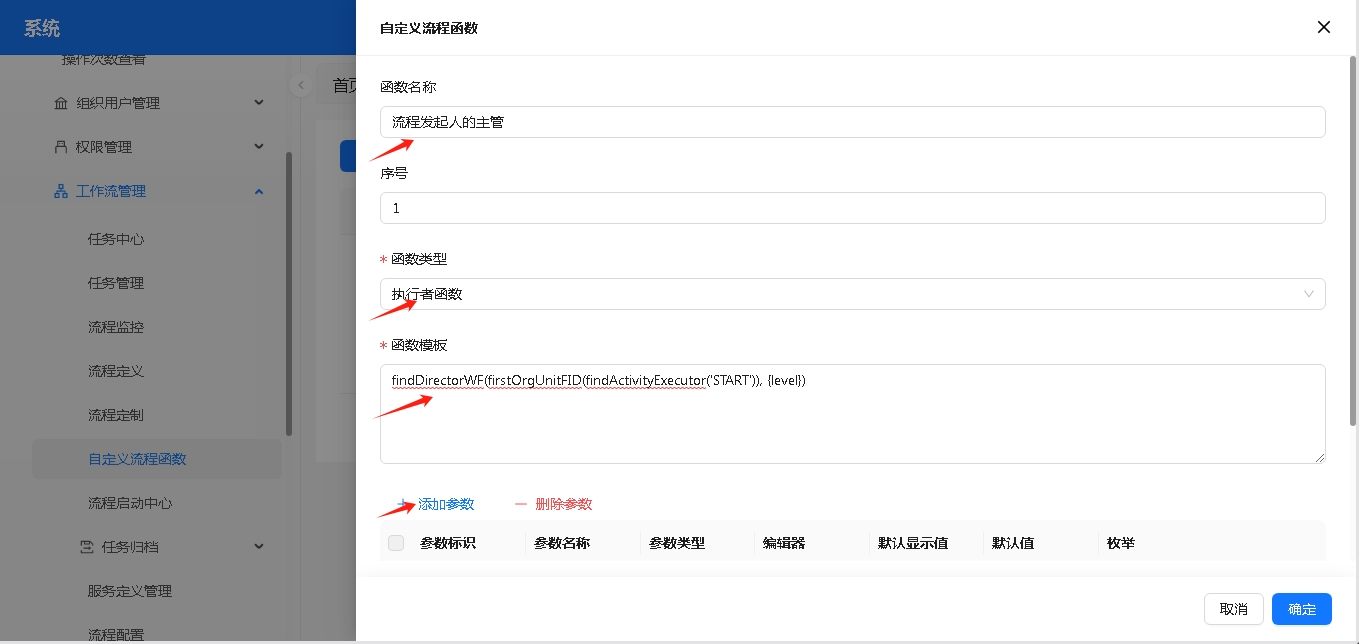Select 自定义流程函数 in the sidebar
This screenshot has height=644, width=1359.
pos(156,459)
